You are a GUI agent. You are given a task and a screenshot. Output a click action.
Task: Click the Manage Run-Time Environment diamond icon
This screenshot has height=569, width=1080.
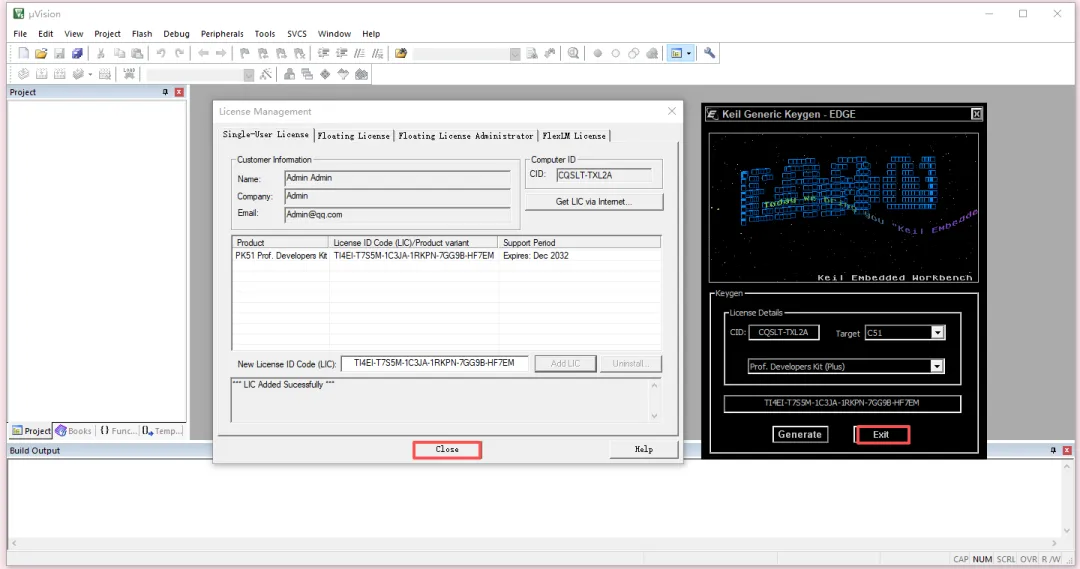(325, 74)
